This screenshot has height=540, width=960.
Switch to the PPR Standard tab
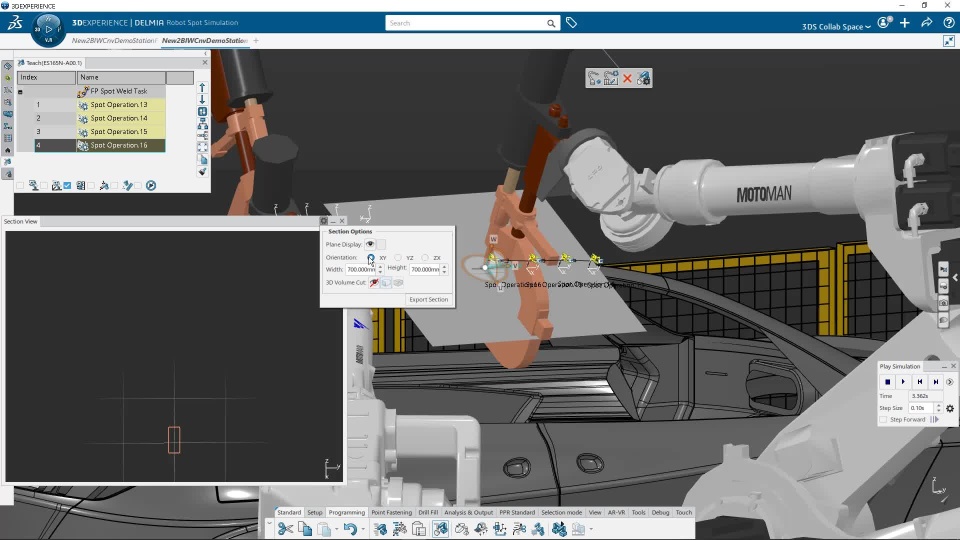(517, 512)
